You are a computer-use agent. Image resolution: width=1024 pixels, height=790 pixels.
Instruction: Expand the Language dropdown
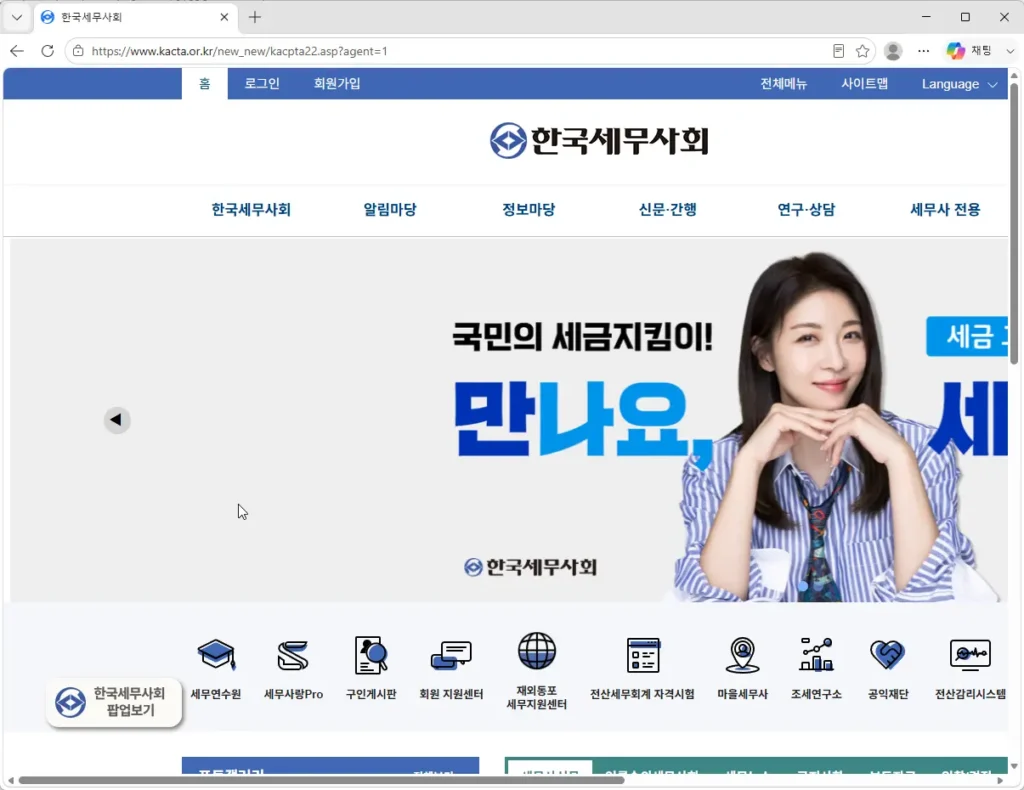pyautogui.click(x=959, y=84)
